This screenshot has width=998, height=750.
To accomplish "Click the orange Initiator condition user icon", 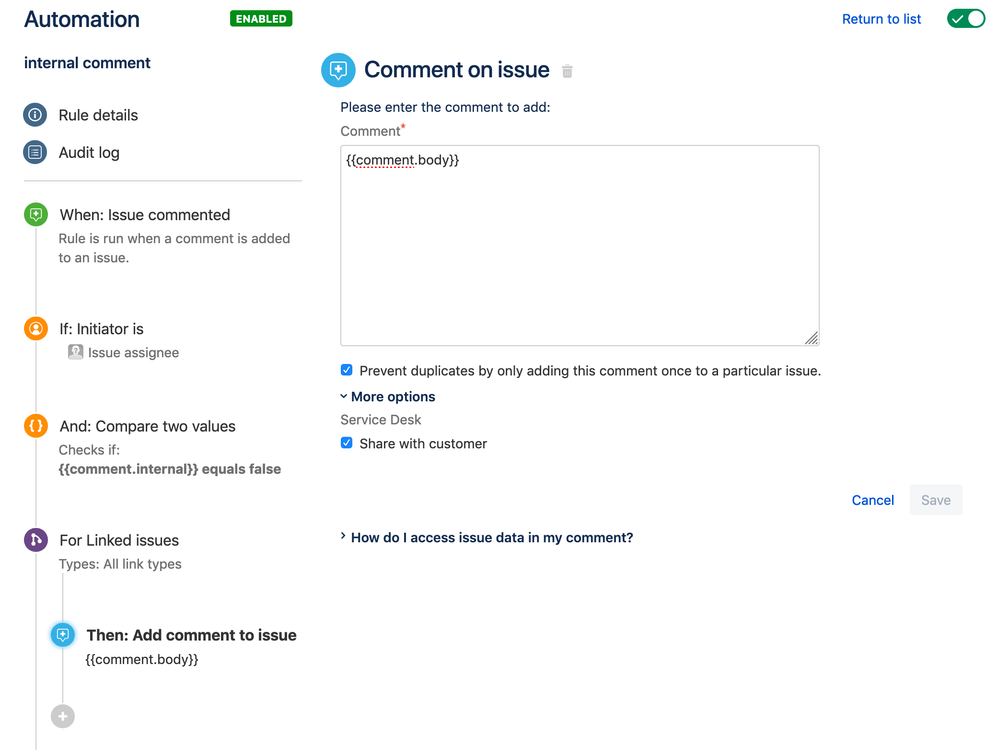I will pyautogui.click(x=36, y=328).
